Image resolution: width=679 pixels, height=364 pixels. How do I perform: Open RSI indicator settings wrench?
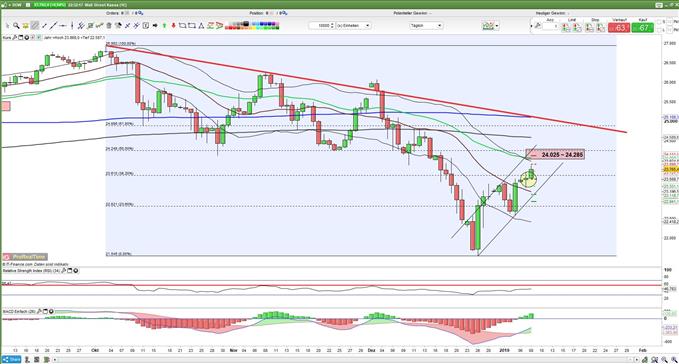click(x=64, y=271)
